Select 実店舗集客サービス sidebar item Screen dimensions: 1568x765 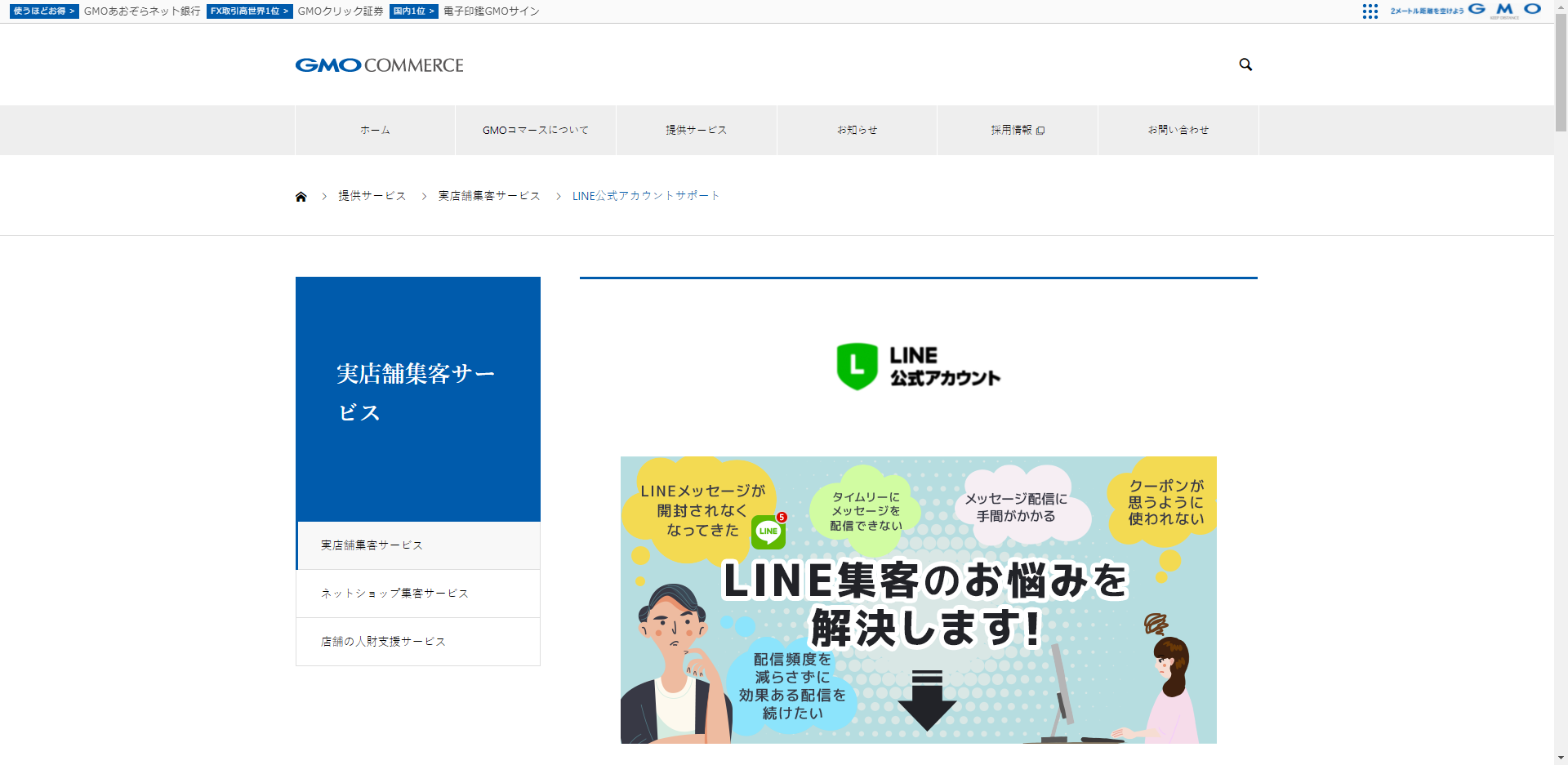coord(418,545)
